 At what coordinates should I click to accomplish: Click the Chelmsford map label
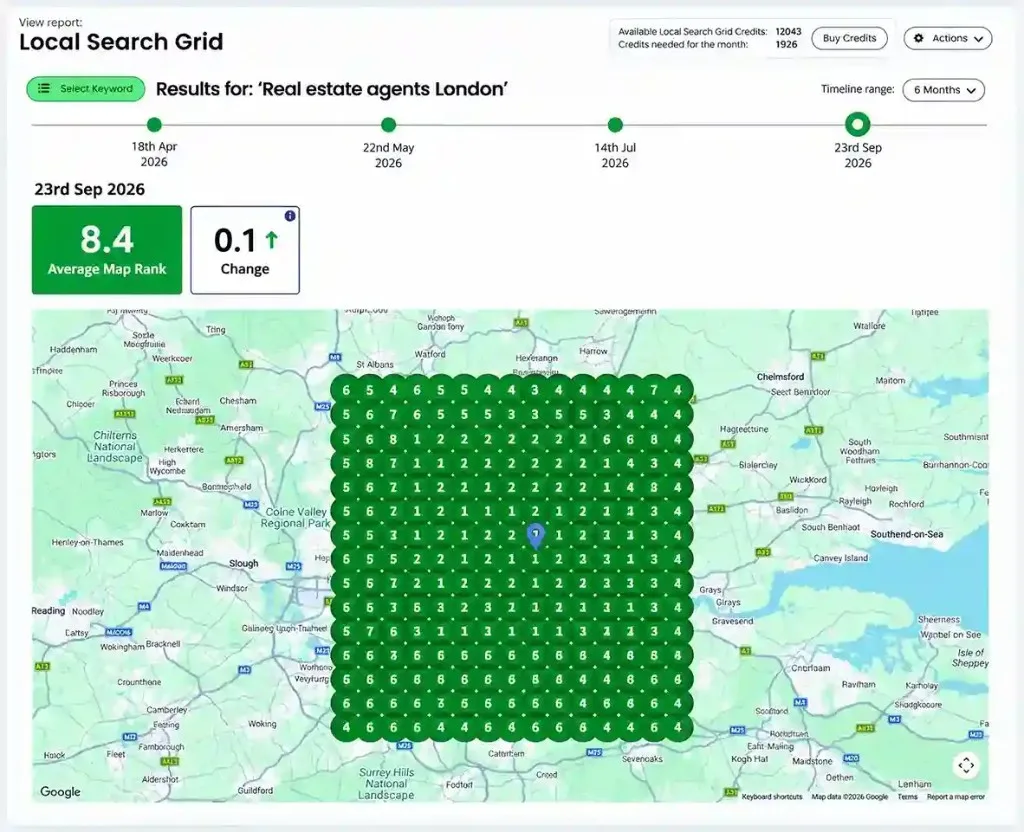[780, 377]
